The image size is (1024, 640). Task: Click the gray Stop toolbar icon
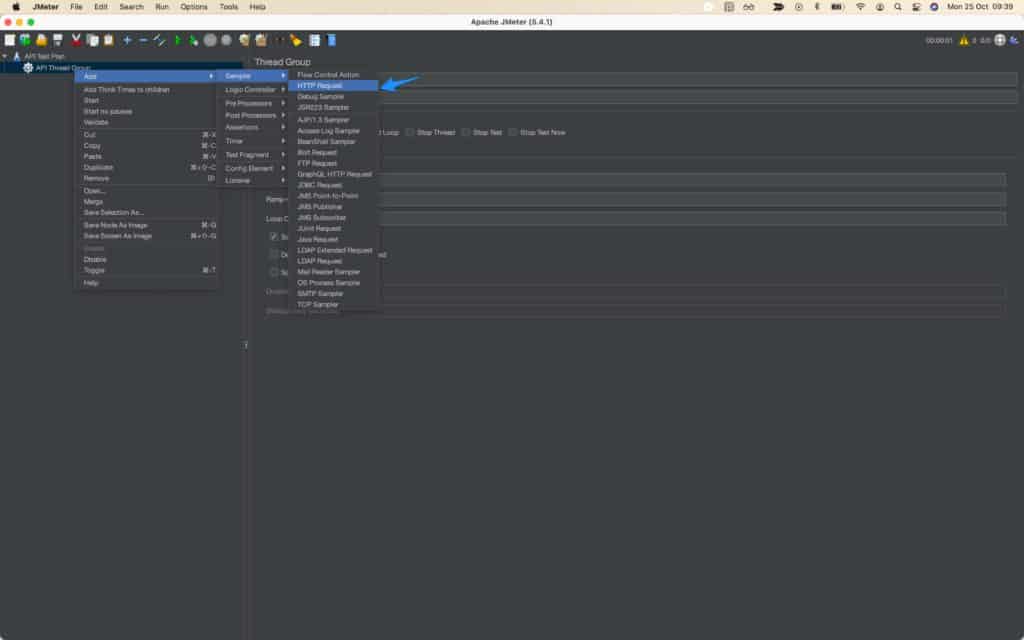[210, 40]
